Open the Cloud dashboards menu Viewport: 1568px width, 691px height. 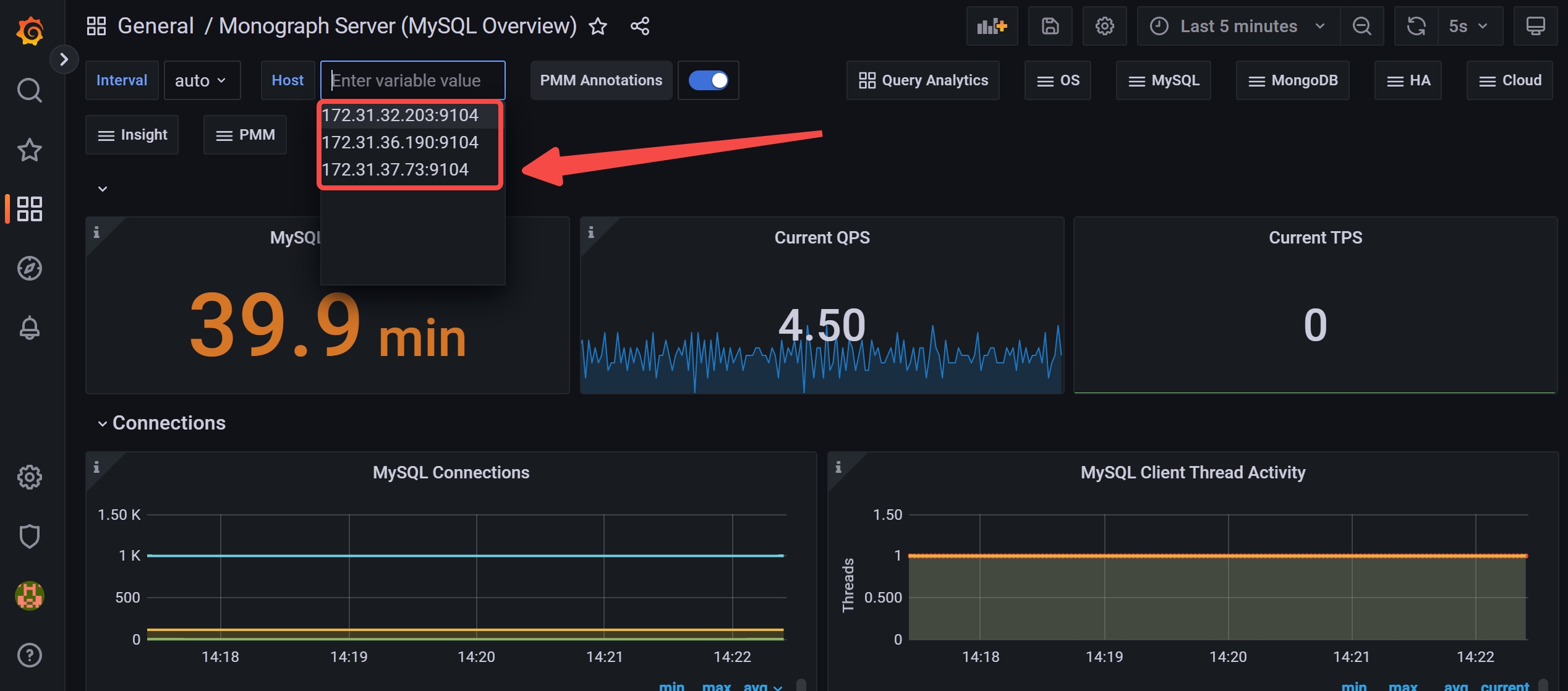(x=1509, y=80)
